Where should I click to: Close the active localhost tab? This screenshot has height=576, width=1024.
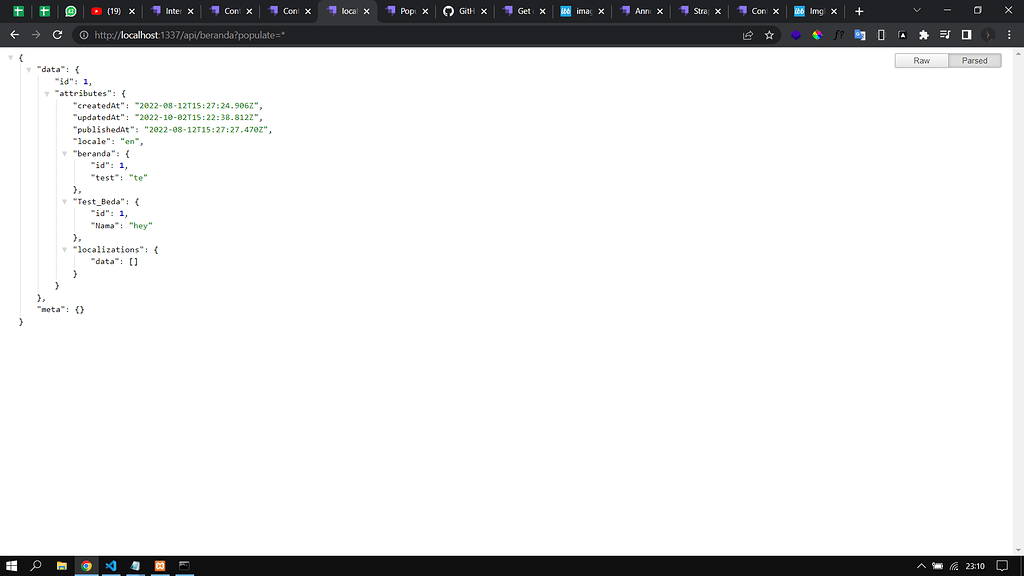click(x=366, y=11)
